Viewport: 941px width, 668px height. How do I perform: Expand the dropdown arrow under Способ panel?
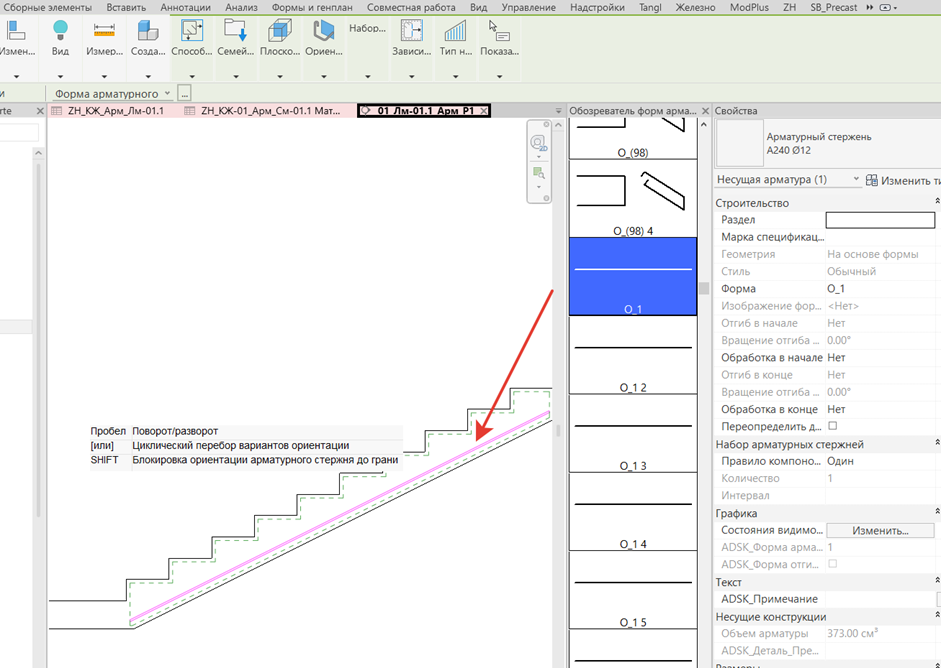click(192, 77)
